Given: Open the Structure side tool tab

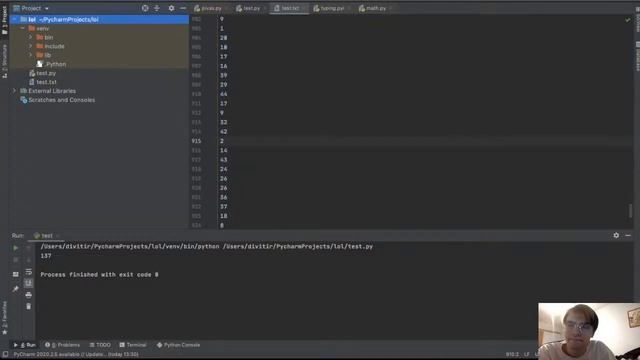Looking at the screenshot, I should point(4,61).
